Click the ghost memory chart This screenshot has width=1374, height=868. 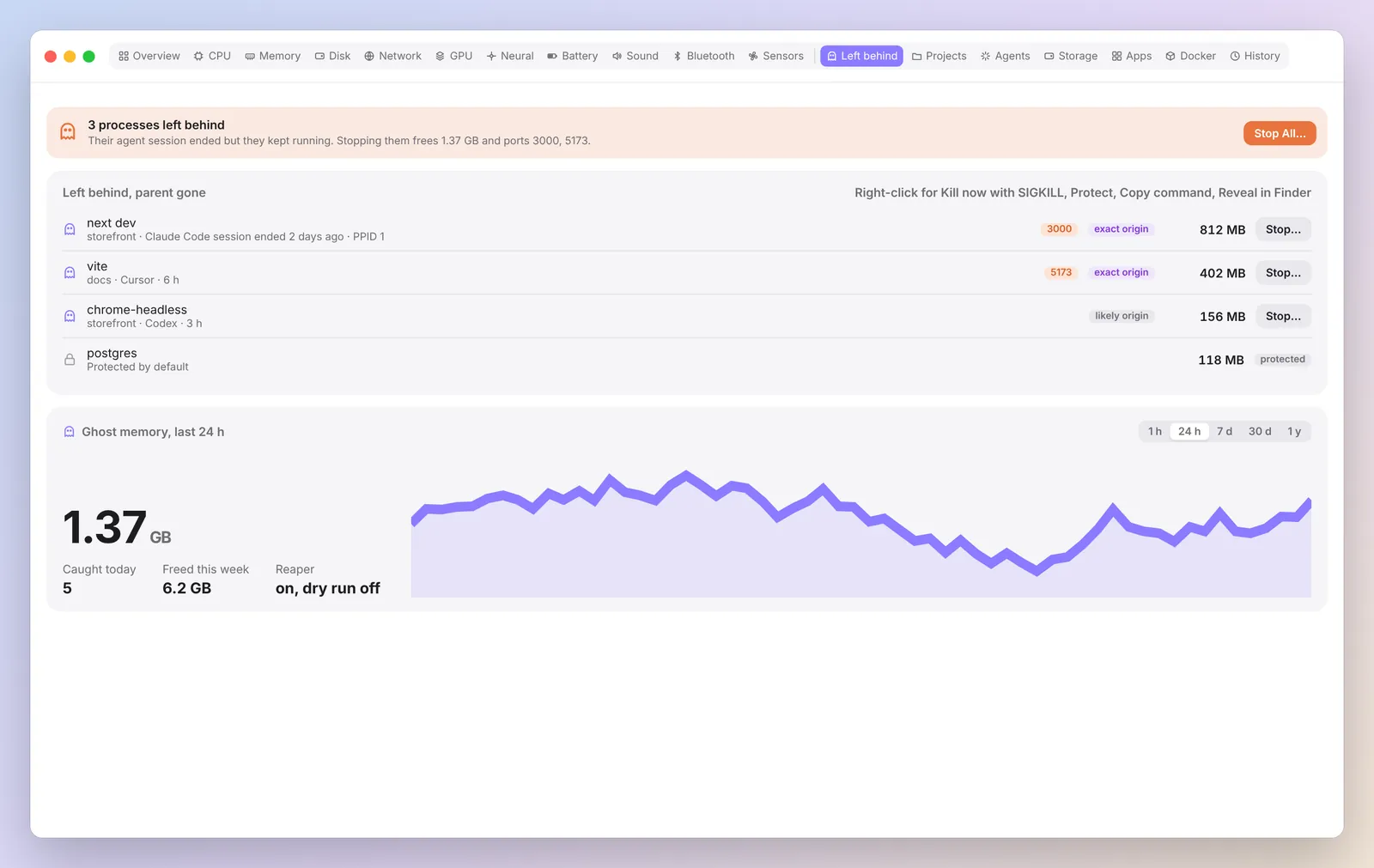pyautogui.click(x=861, y=533)
